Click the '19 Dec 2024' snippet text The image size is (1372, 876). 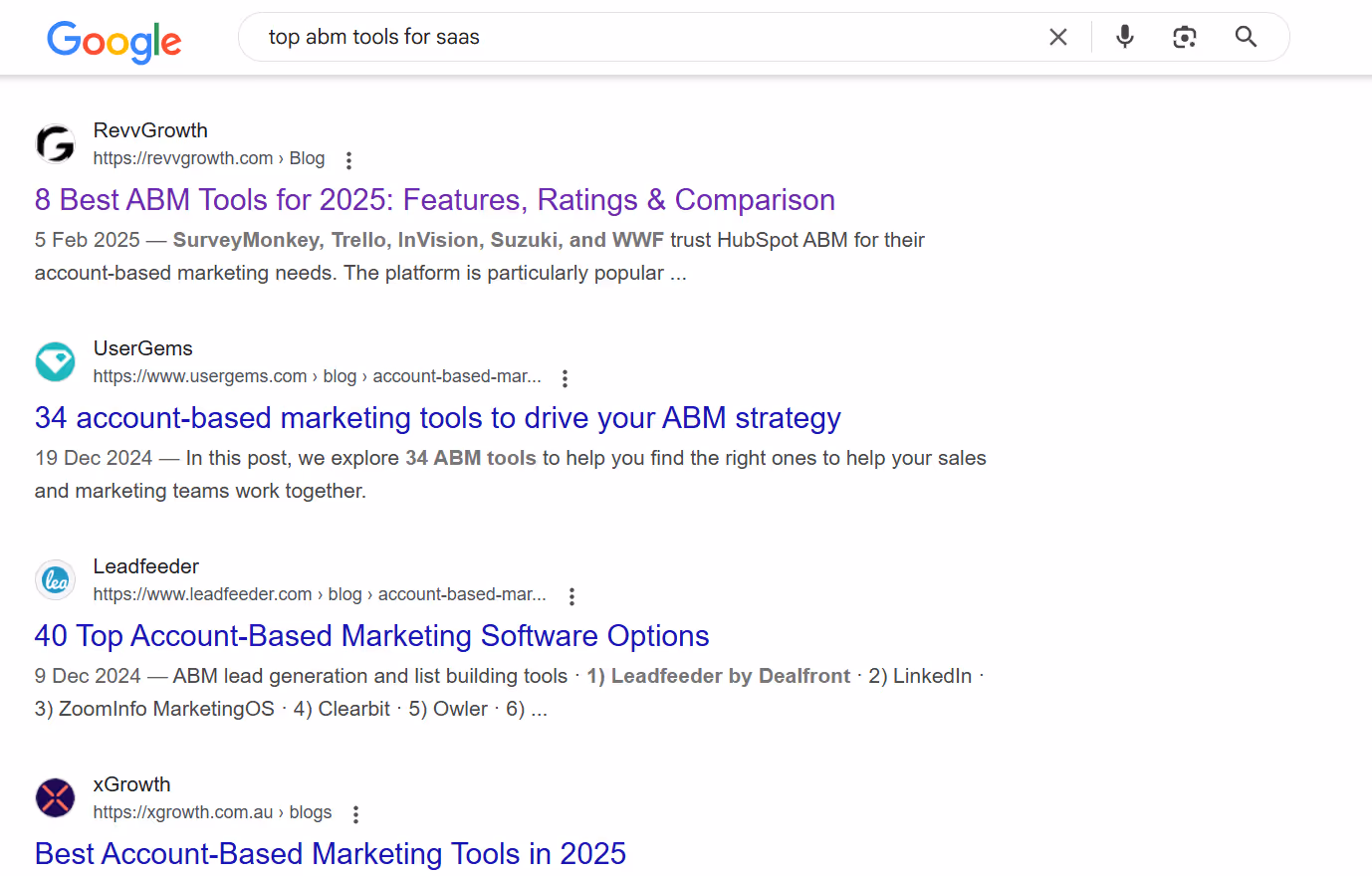94,458
